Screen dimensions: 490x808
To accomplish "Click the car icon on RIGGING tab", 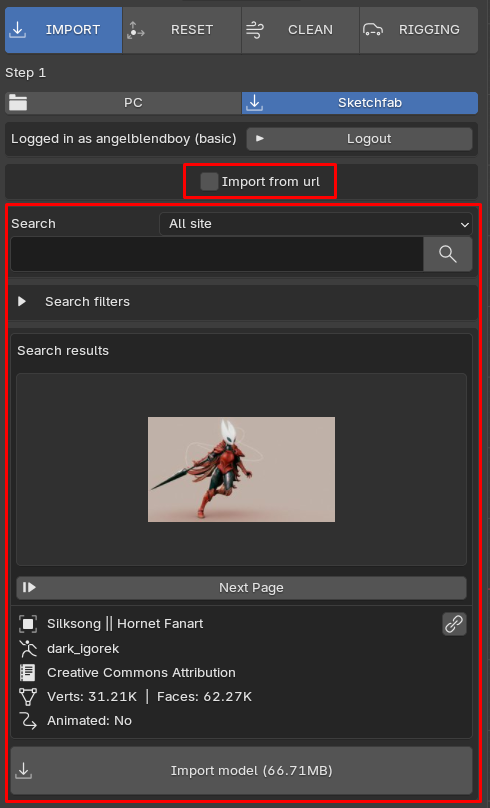I will pyautogui.click(x=373, y=30).
